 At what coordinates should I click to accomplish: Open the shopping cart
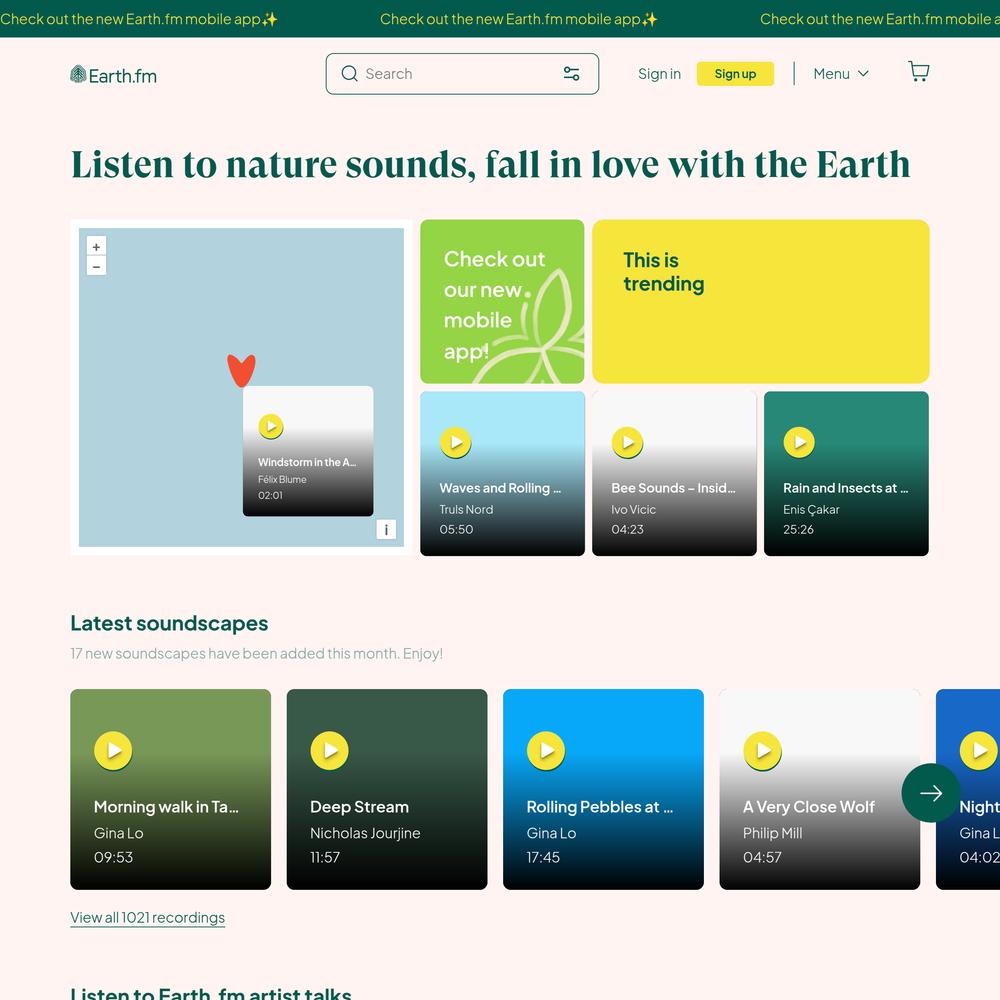pos(918,71)
